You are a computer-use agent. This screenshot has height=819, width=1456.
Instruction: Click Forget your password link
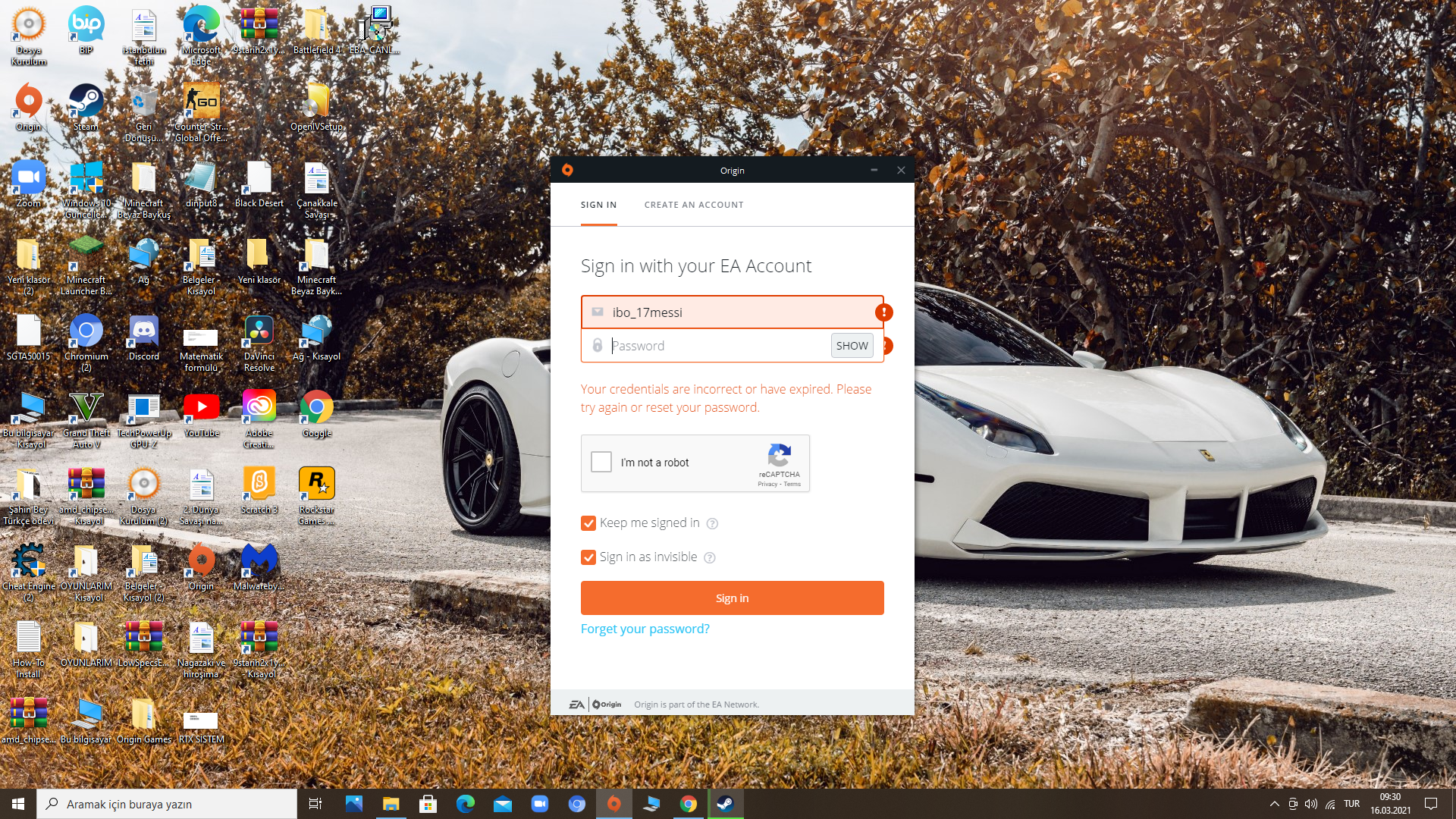pyautogui.click(x=645, y=629)
